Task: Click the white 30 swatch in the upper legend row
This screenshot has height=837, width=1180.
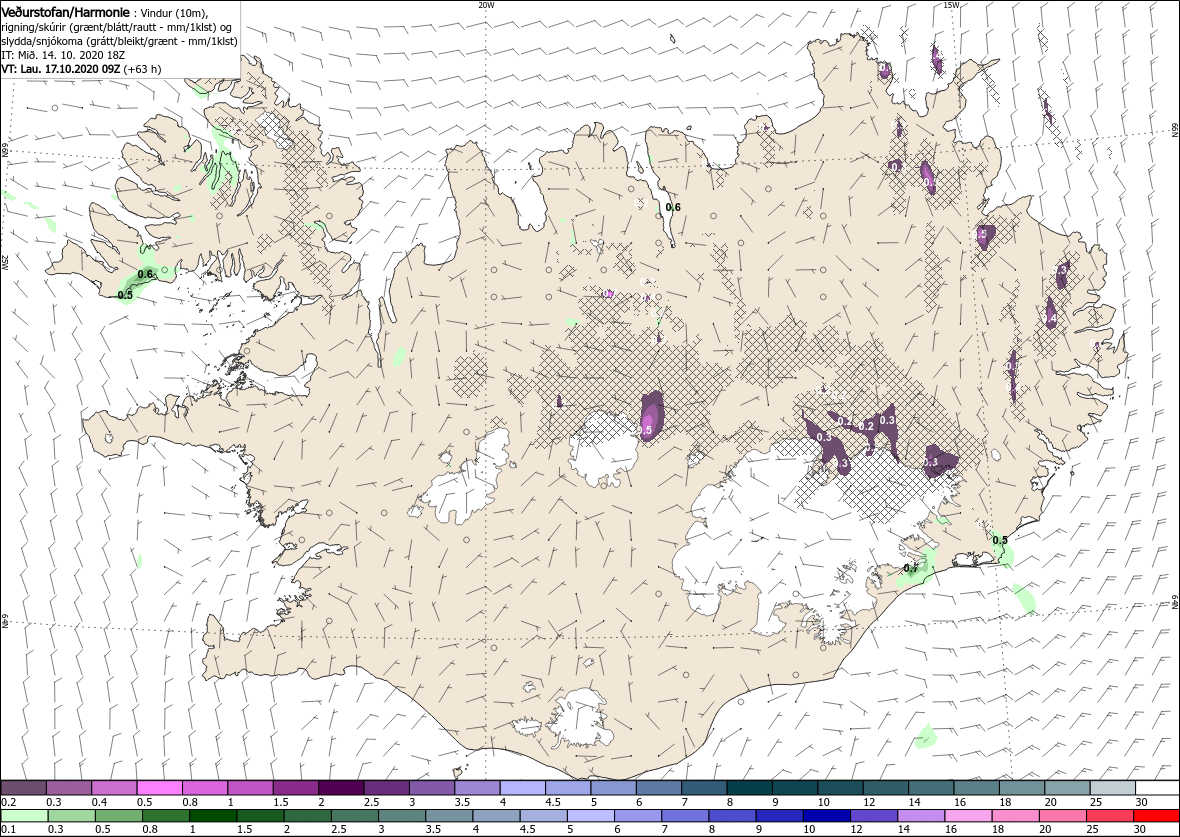Action: pos(1157,787)
